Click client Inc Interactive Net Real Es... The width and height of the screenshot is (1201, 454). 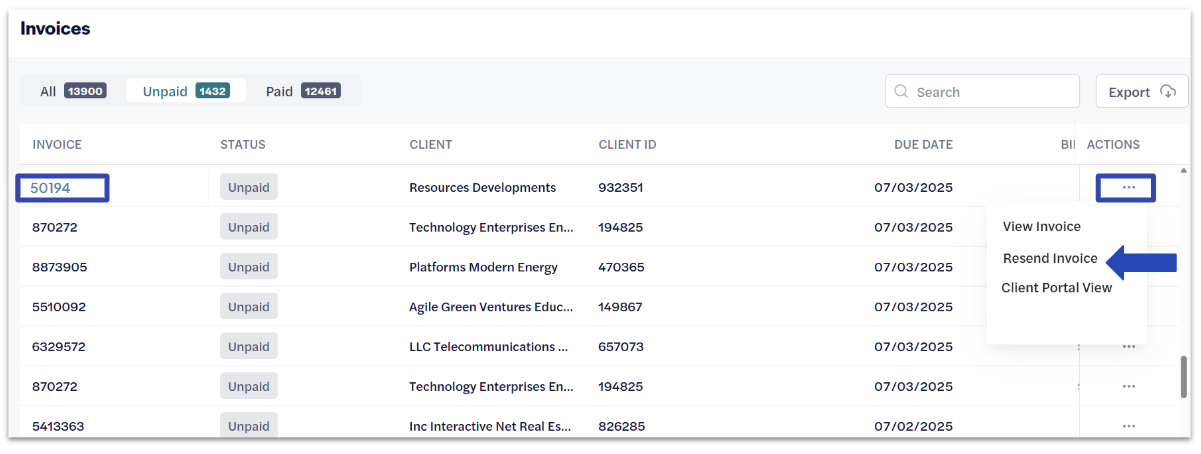(490, 427)
